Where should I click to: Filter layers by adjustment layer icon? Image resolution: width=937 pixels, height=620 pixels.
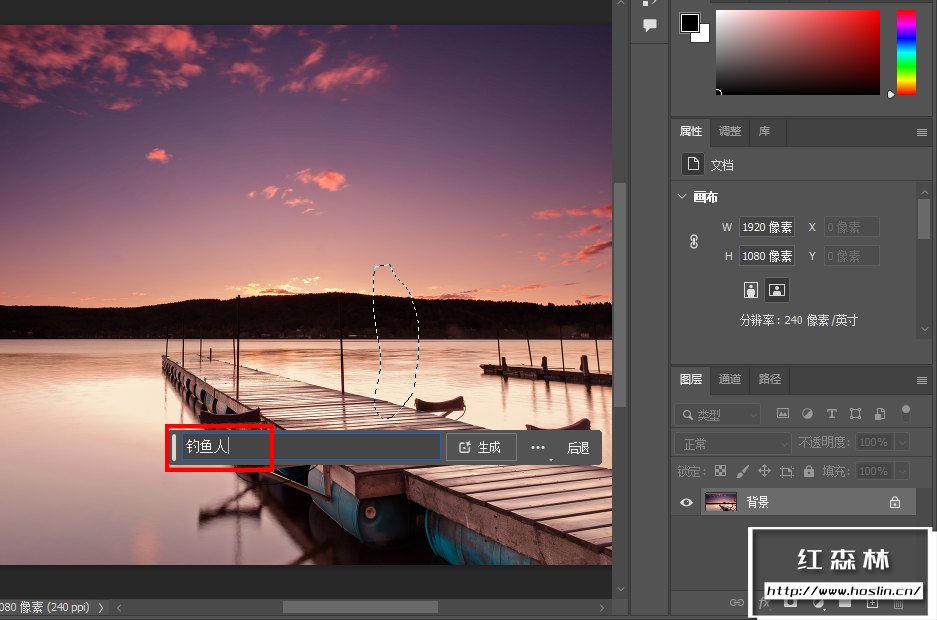tap(807, 413)
